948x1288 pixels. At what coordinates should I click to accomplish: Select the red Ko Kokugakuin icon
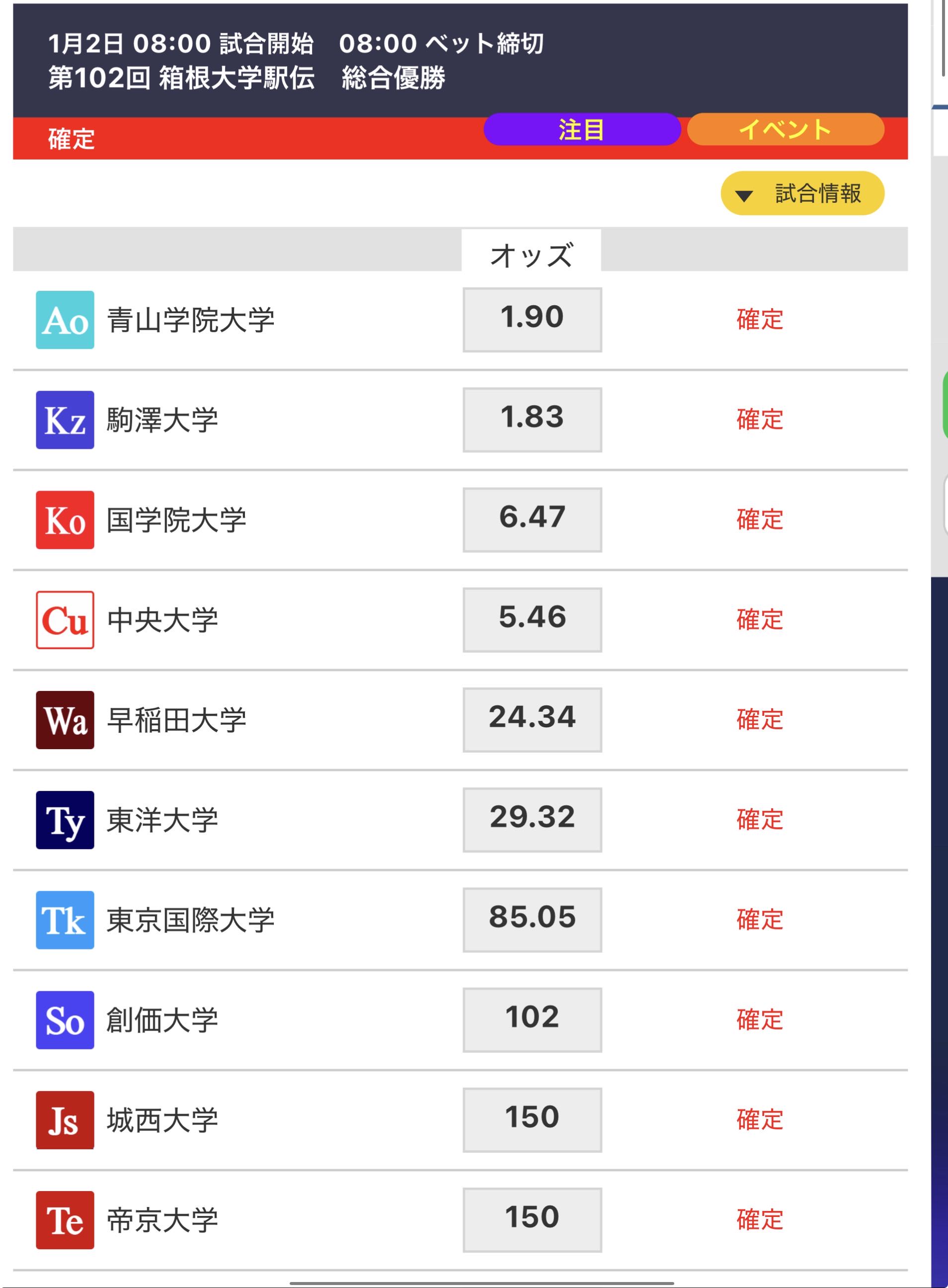[65, 519]
